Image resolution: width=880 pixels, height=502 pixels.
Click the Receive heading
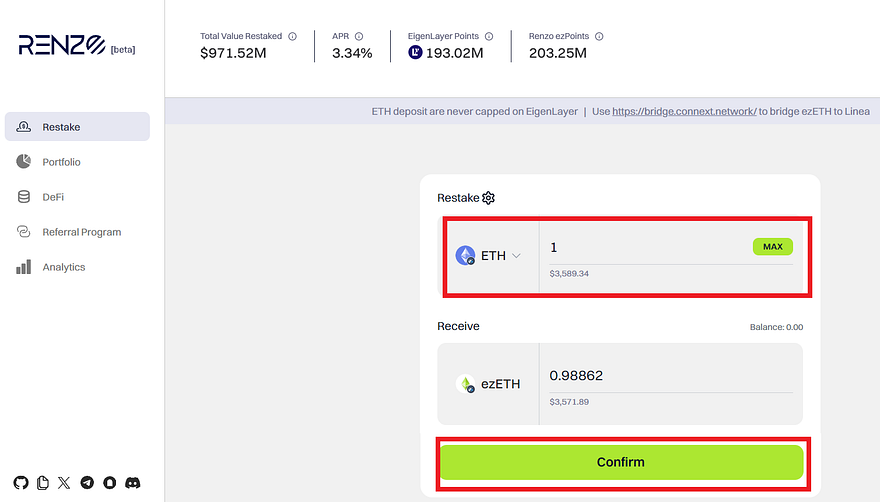(x=458, y=326)
